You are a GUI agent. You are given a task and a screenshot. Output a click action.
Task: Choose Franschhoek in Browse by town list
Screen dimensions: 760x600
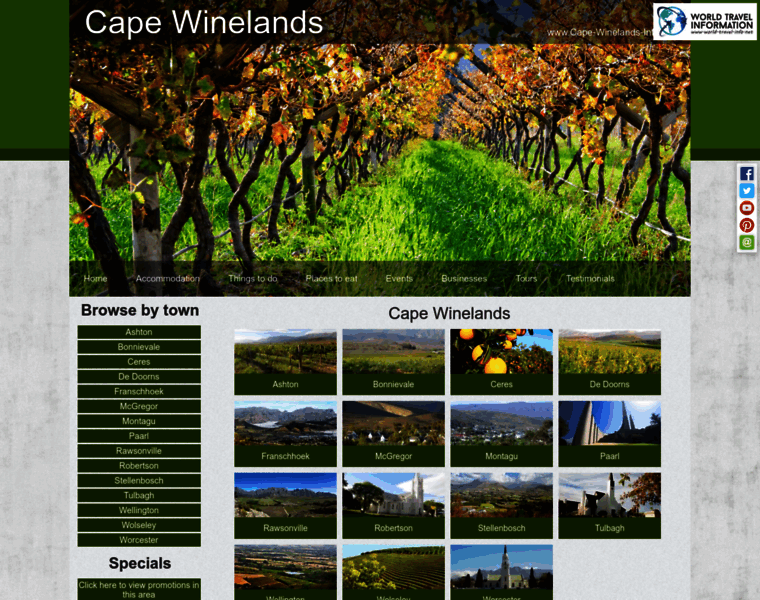tap(139, 392)
